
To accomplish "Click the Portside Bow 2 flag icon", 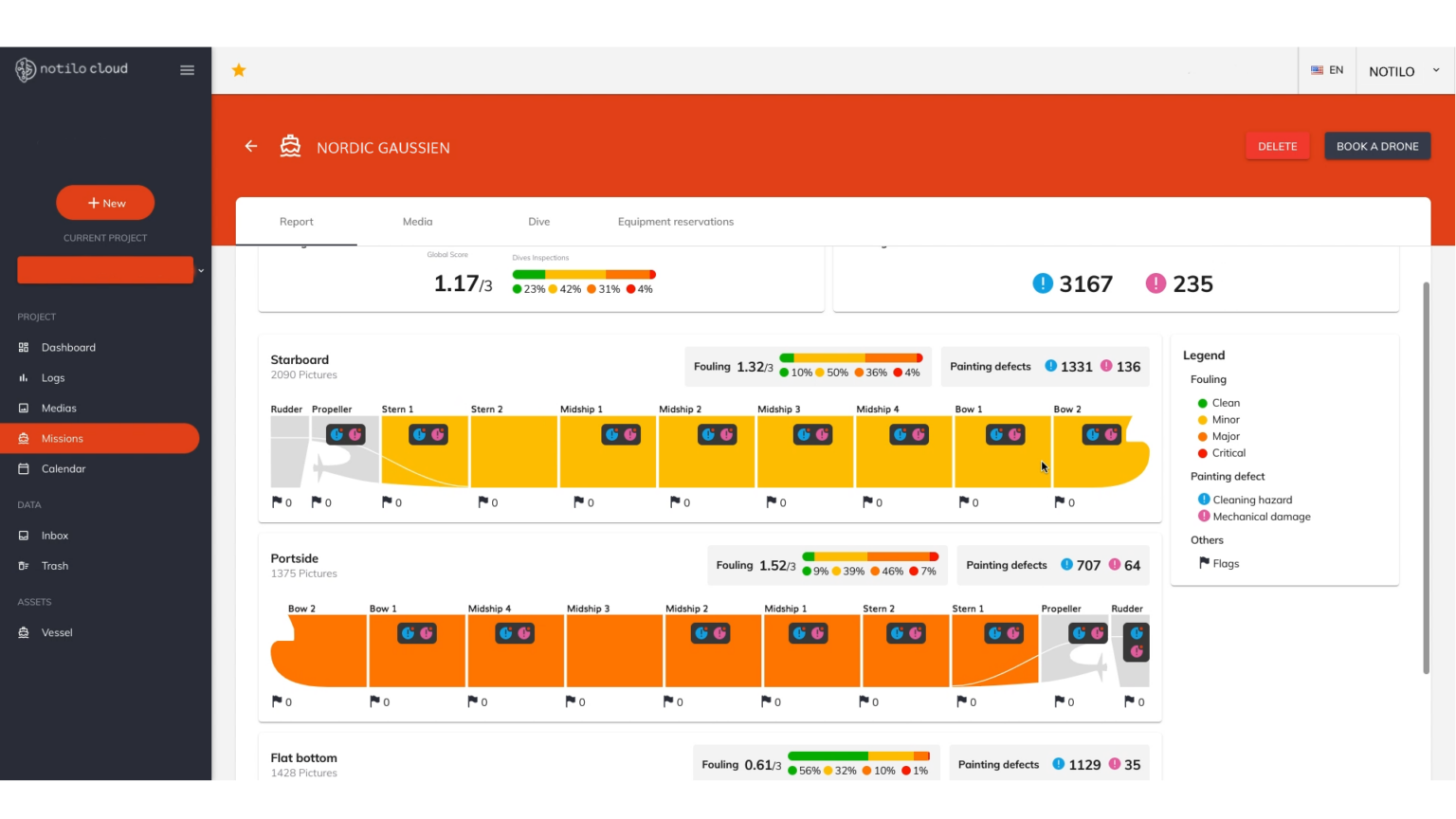I will (x=278, y=701).
